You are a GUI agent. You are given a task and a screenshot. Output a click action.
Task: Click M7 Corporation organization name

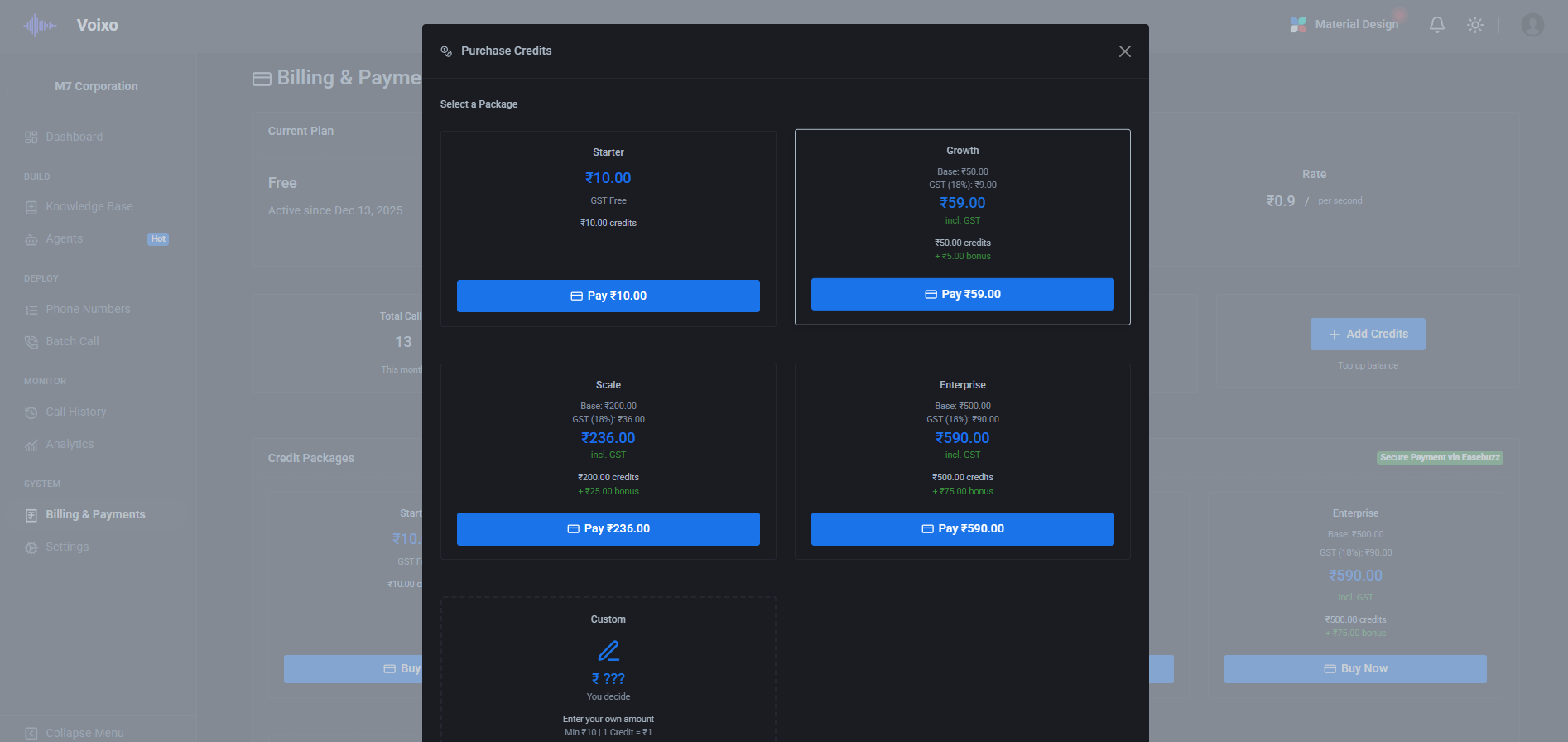(96, 86)
